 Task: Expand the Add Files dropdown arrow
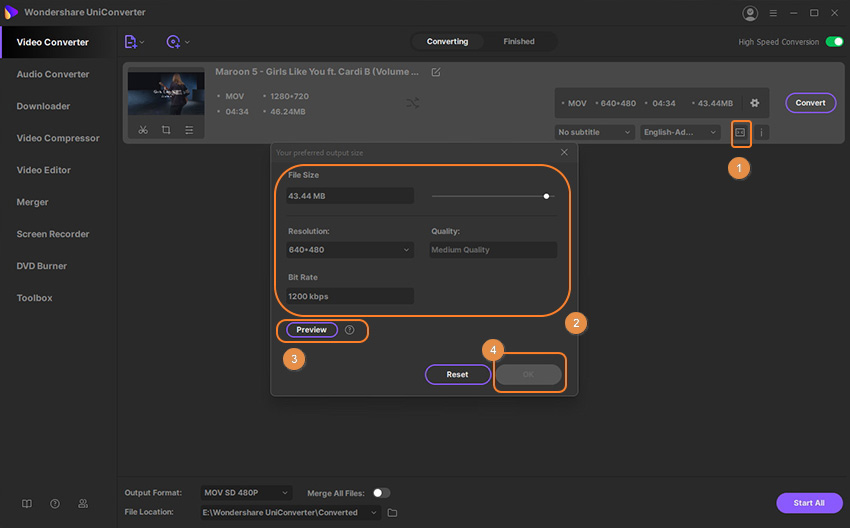(x=142, y=42)
